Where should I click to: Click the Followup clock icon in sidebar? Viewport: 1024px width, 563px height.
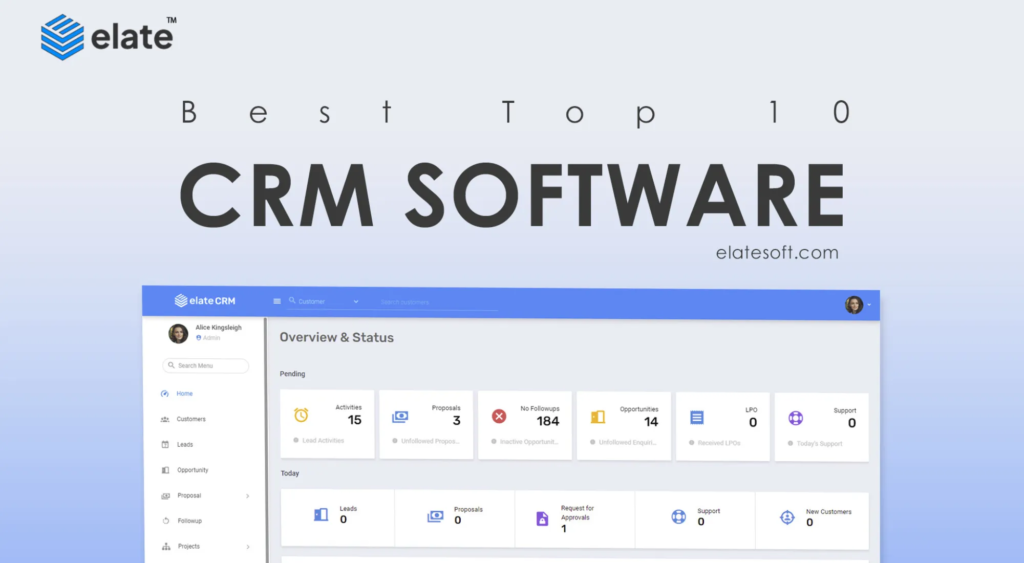166,521
